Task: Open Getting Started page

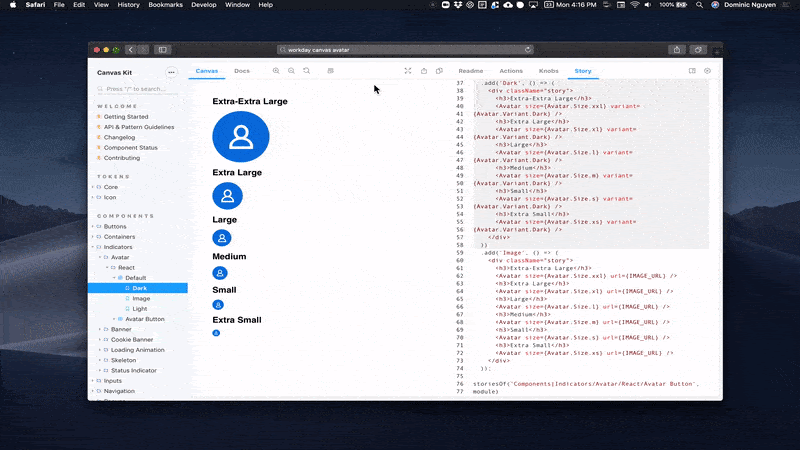Action: (126, 117)
